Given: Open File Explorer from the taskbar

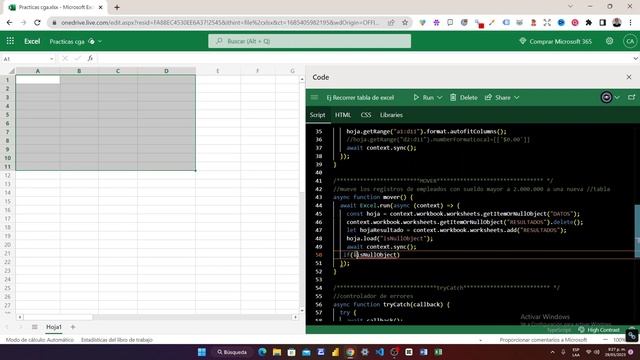Looking at the screenshot, I should [277, 352].
